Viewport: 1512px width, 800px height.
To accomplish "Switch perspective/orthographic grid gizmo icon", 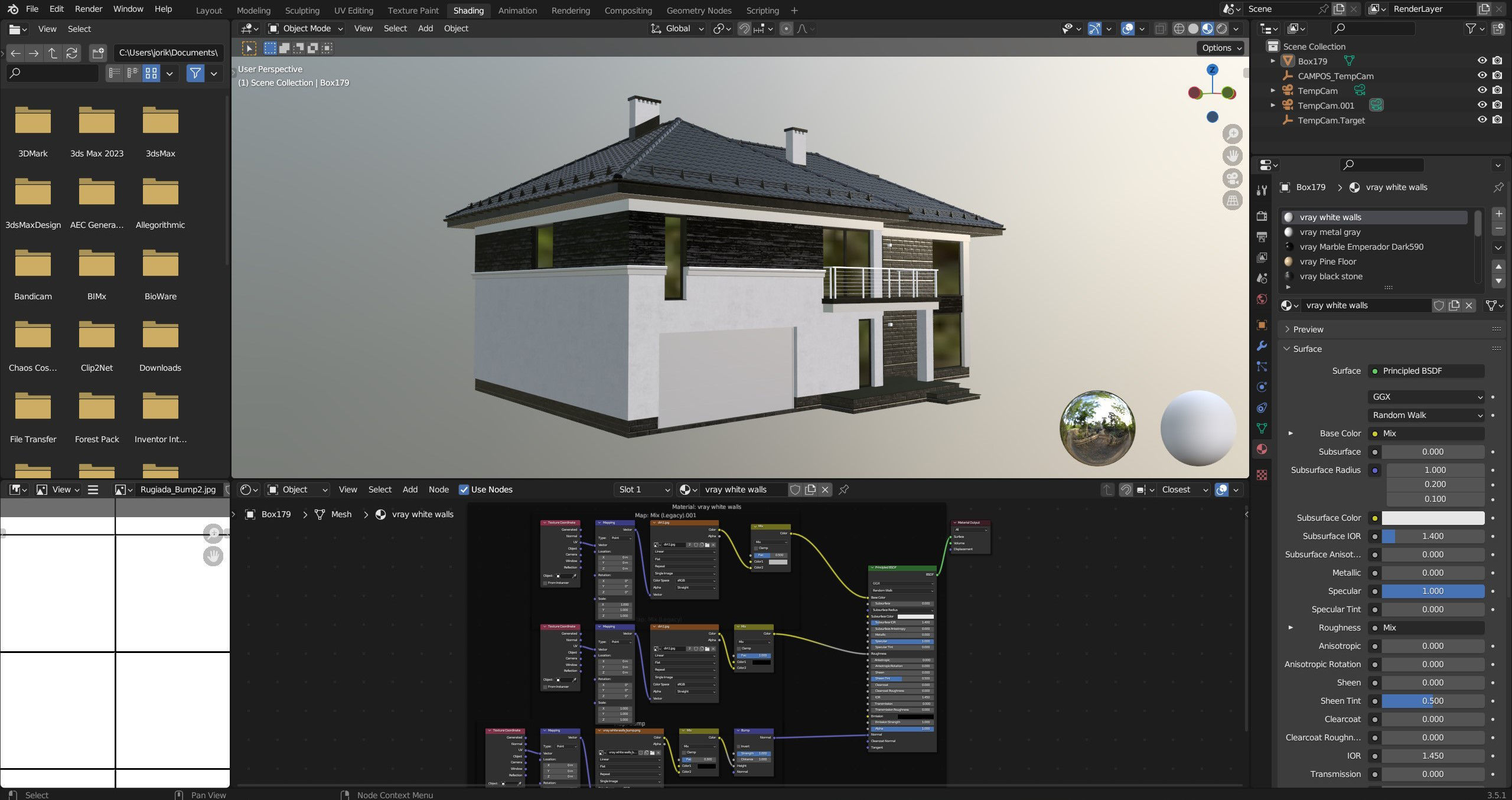I will (1233, 200).
